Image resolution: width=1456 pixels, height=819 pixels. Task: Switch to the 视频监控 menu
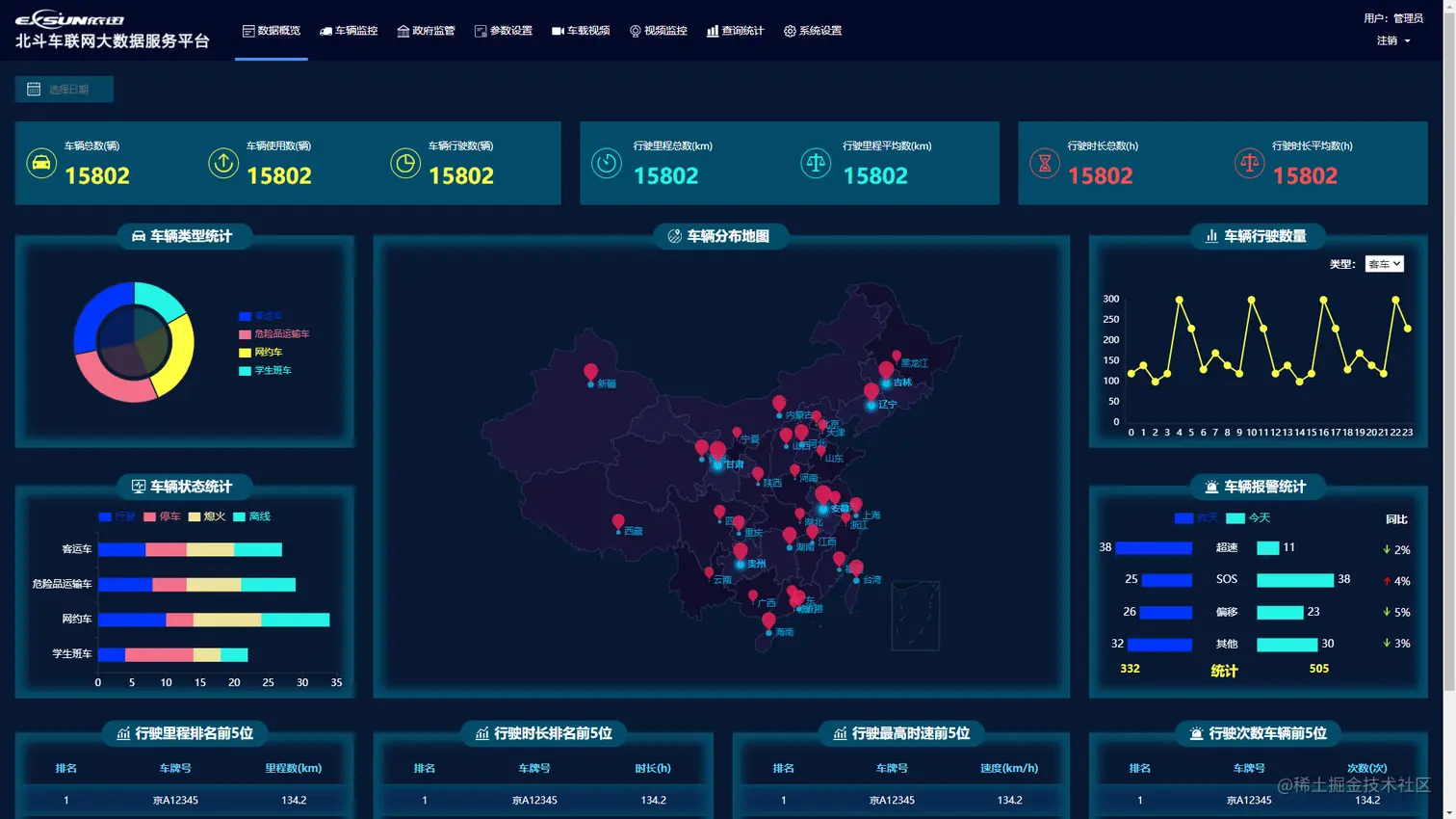click(659, 31)
